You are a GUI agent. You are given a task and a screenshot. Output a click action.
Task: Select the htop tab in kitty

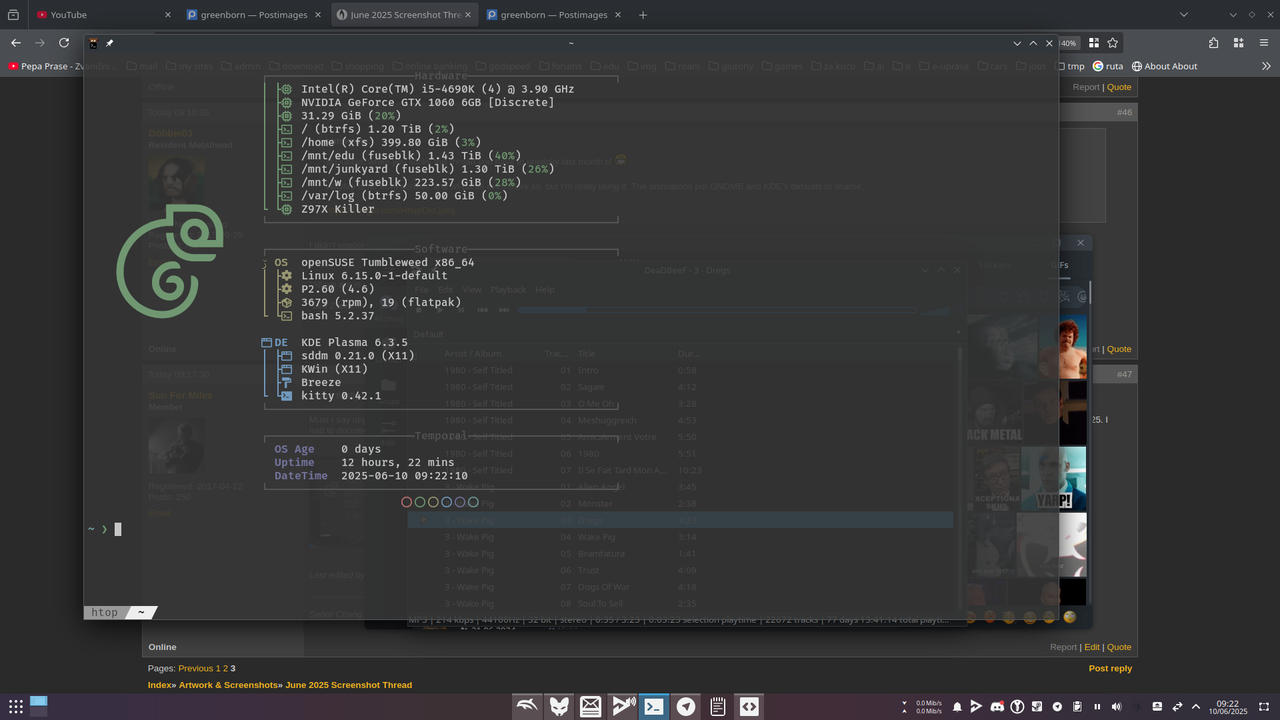tap(104, 612)
